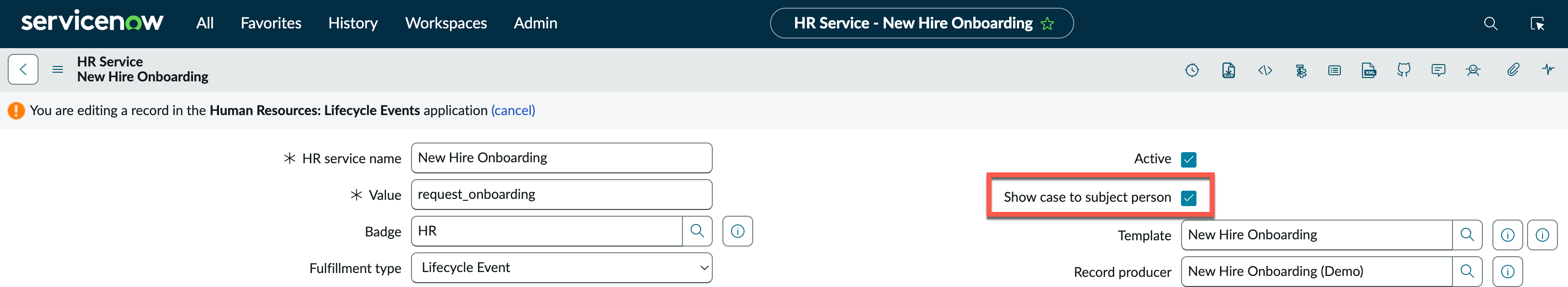This screenshot has height=287, width=1568.
Task: Click the activity pulse icon
Action: 1549,69
